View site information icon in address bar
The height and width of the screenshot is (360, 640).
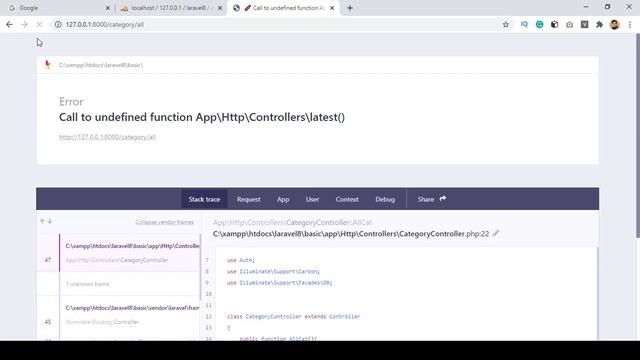[58, 24]
